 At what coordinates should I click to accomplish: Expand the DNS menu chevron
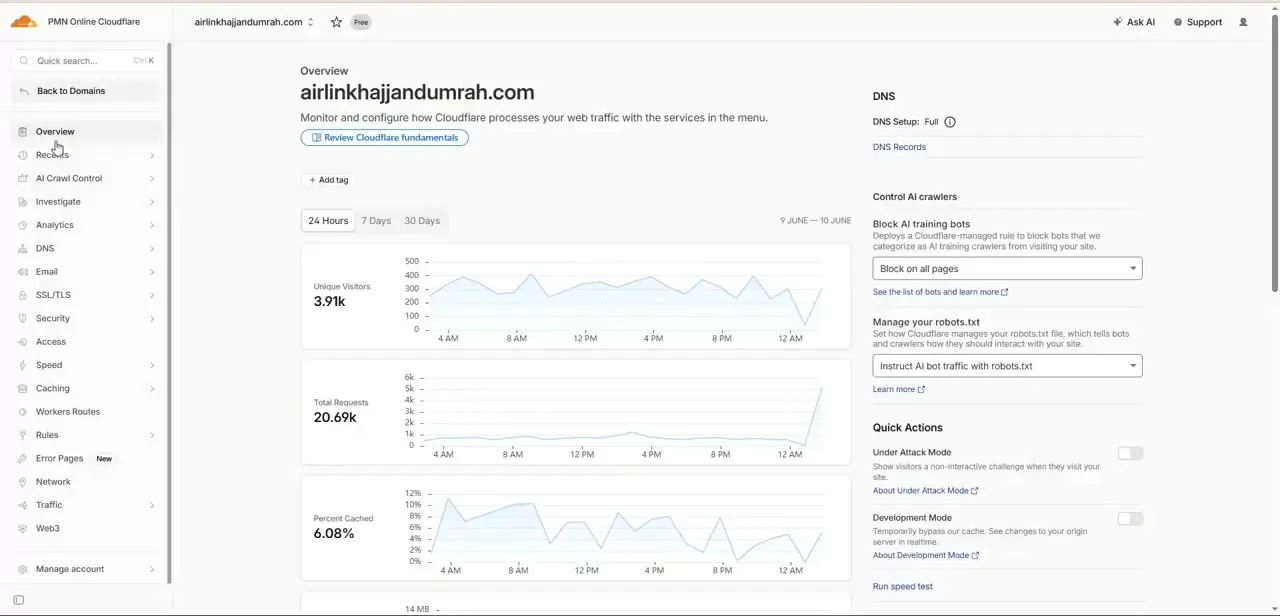point(152,249)
